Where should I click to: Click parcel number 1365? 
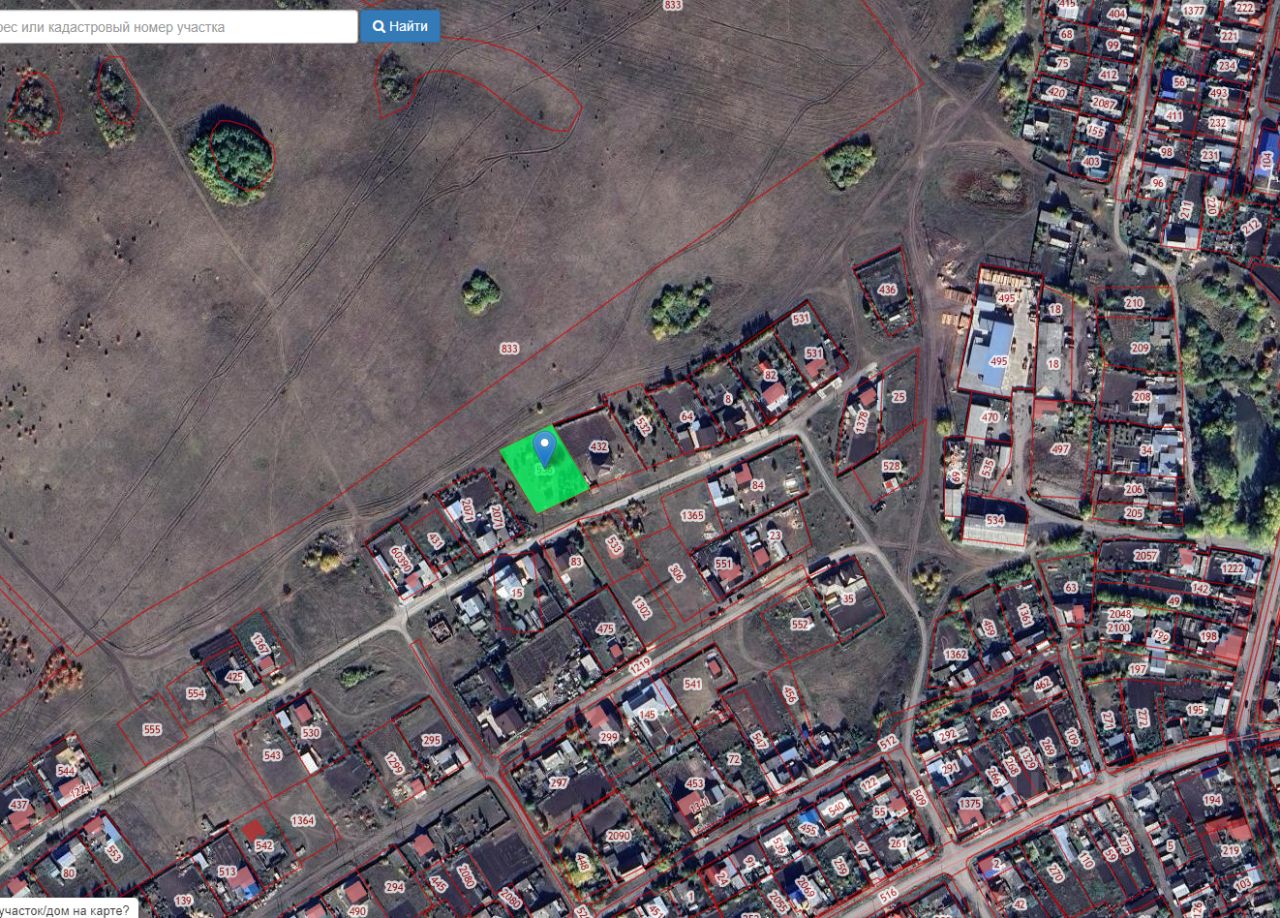tap(692, 515)
